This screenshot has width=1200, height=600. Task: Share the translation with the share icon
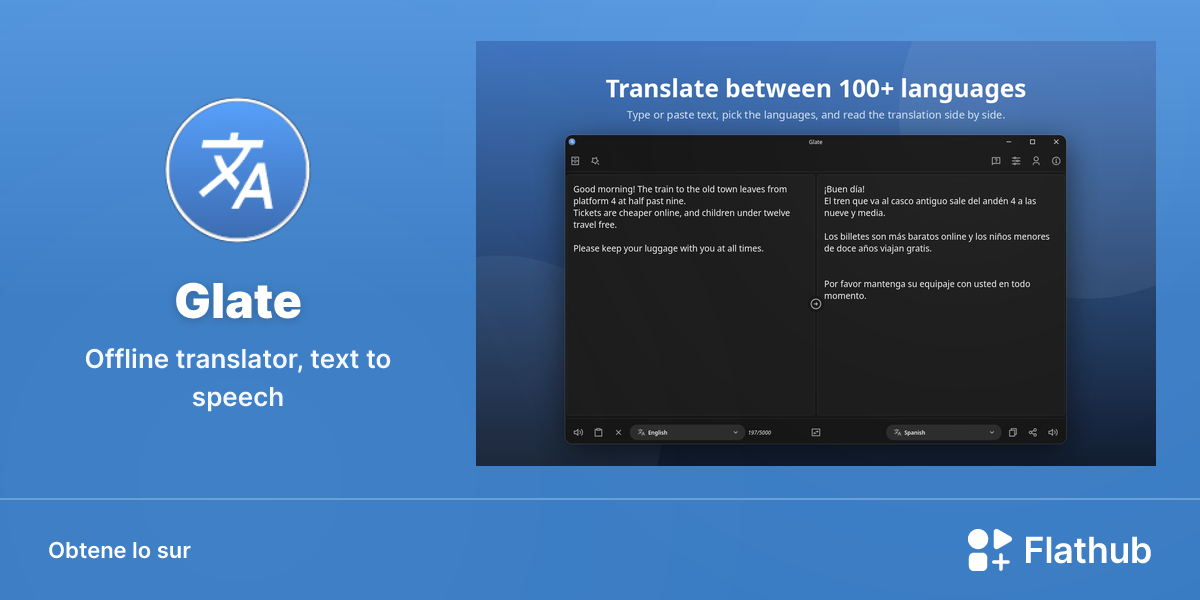(x=1033, y=433)
